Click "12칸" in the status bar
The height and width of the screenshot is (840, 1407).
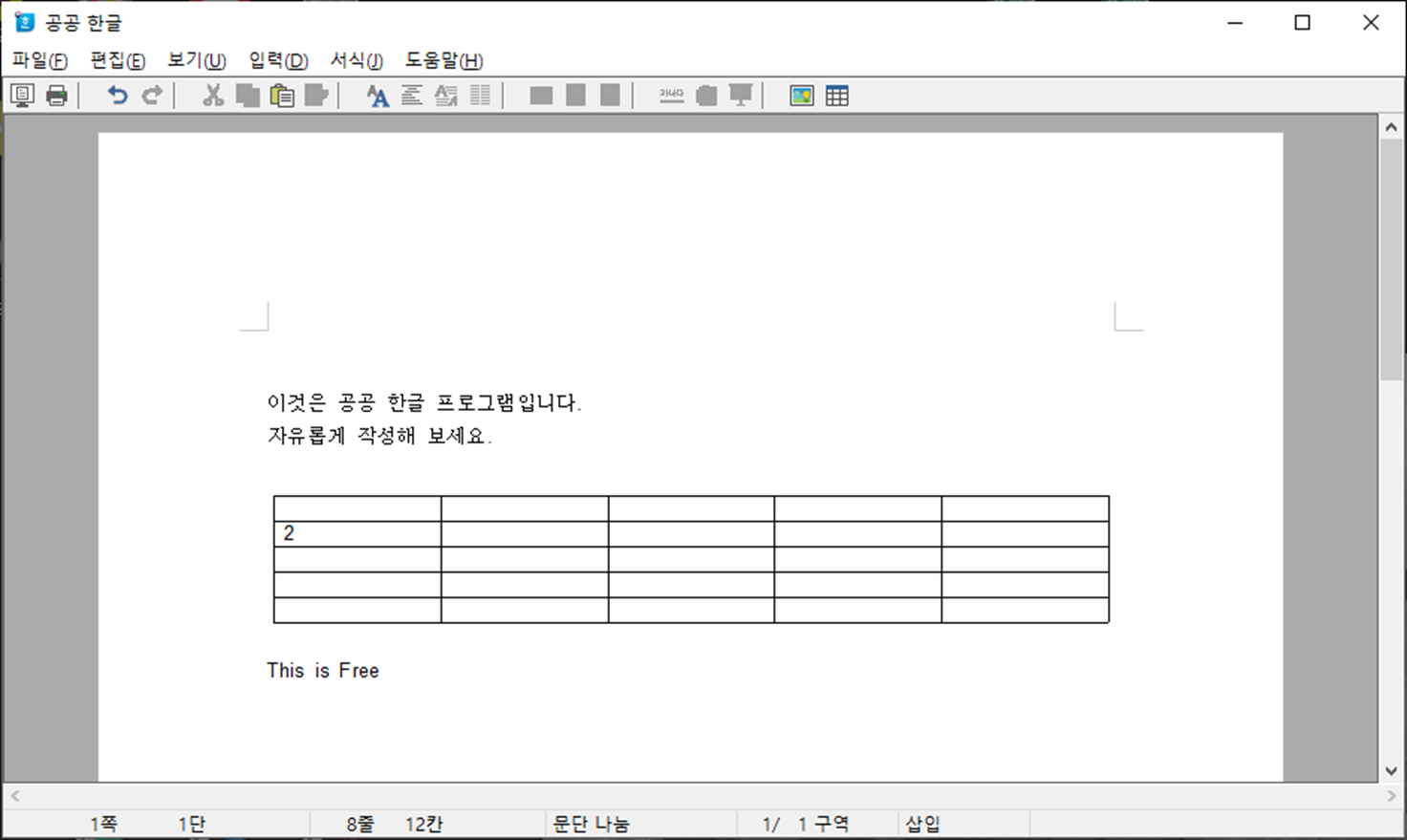424,824
